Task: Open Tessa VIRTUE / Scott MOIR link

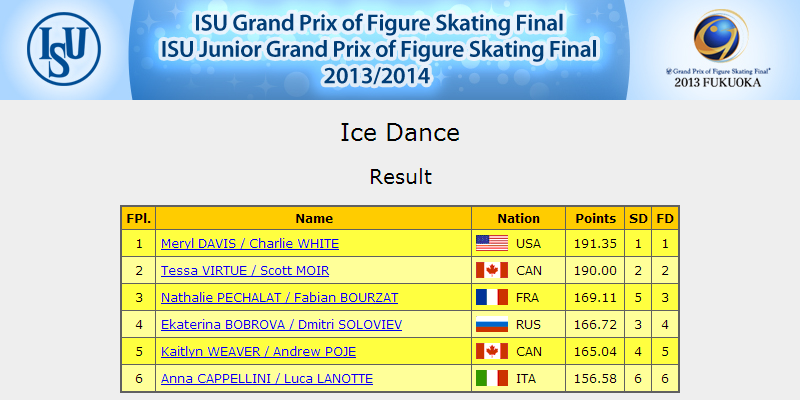Action: tap(245, 270)
